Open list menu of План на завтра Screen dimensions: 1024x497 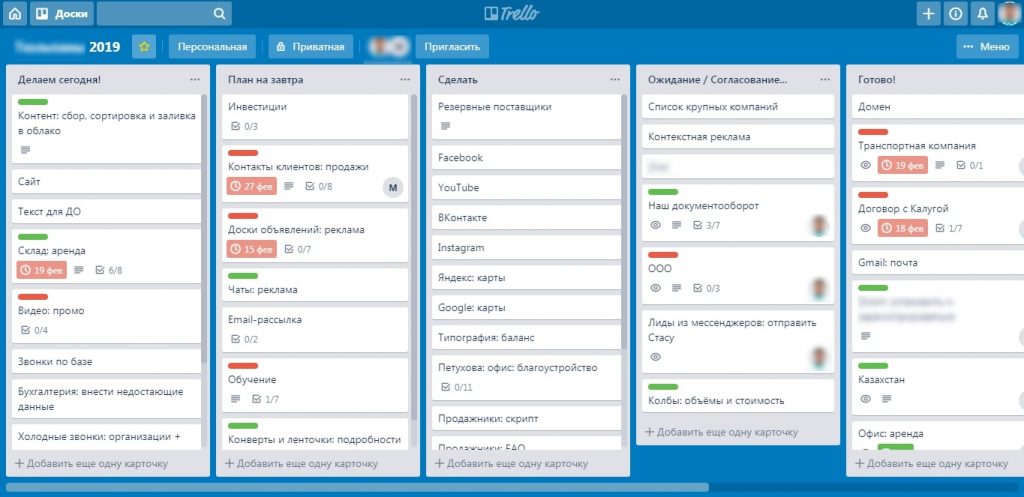point(406,80)
